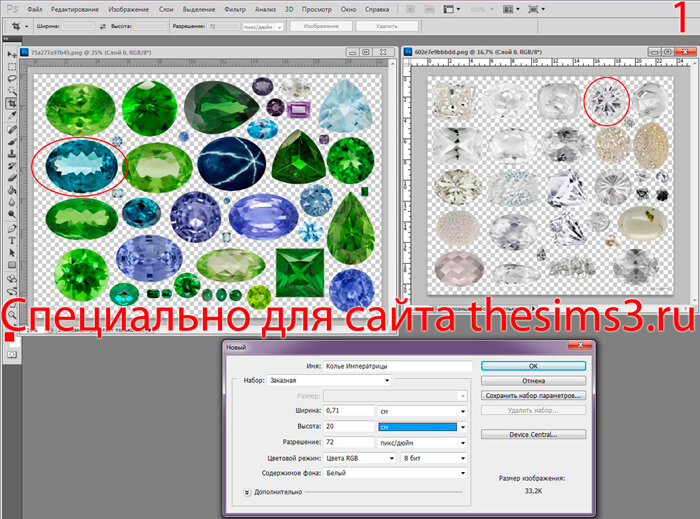Select the Move tool
The image size is (700, 519).
12,52
